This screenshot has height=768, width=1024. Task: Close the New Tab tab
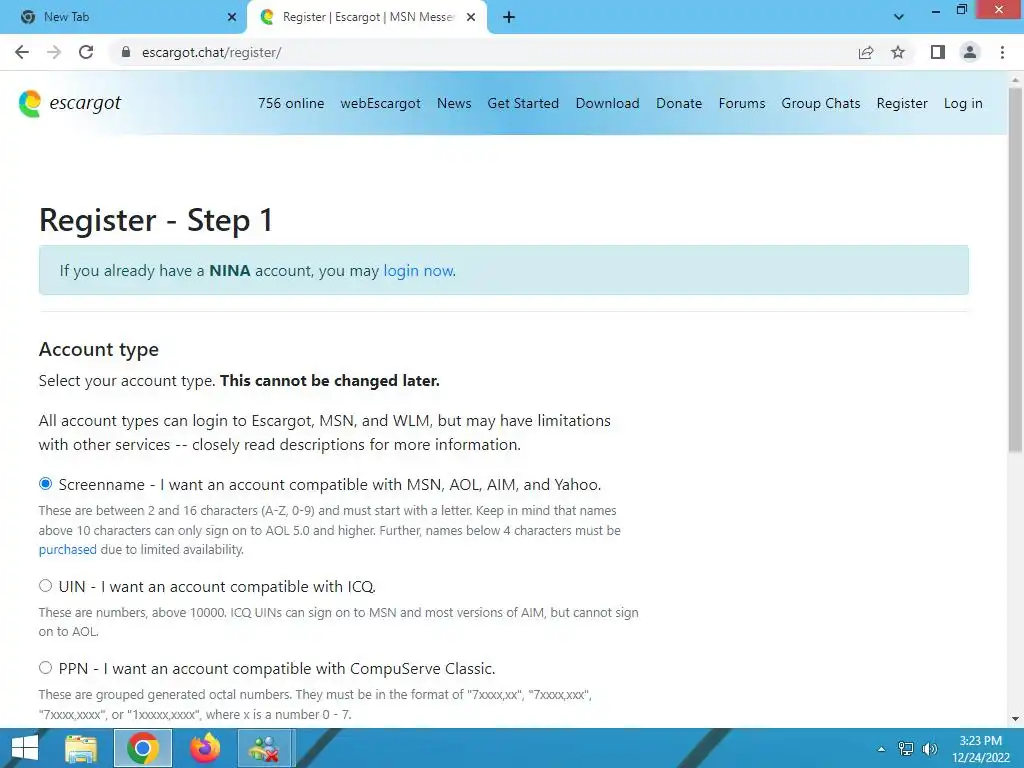(x=232, y=18)
